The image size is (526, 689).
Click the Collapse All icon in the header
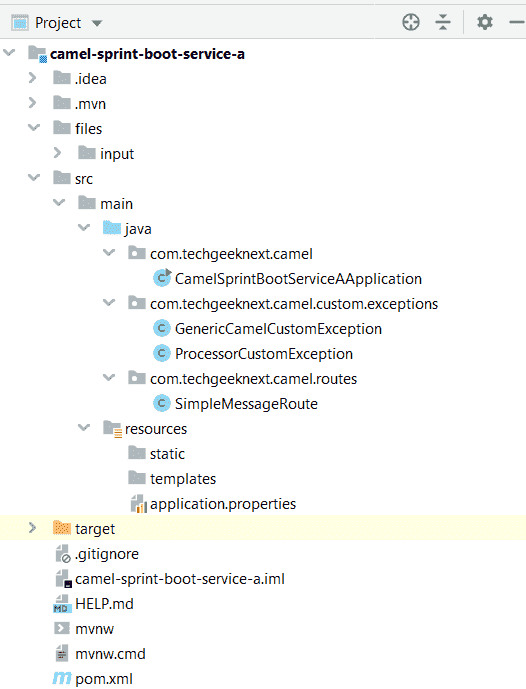click(x=443, y=22)
